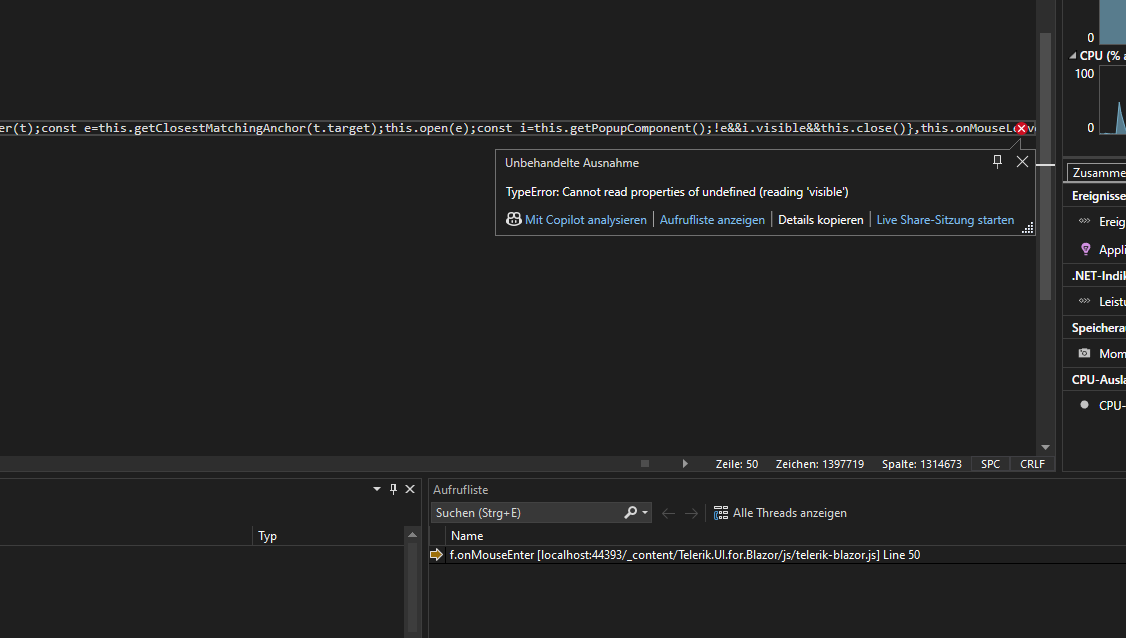Collapse the CPU graph expander triangle
The image size is (1126, 638).
click(1073, 56)
